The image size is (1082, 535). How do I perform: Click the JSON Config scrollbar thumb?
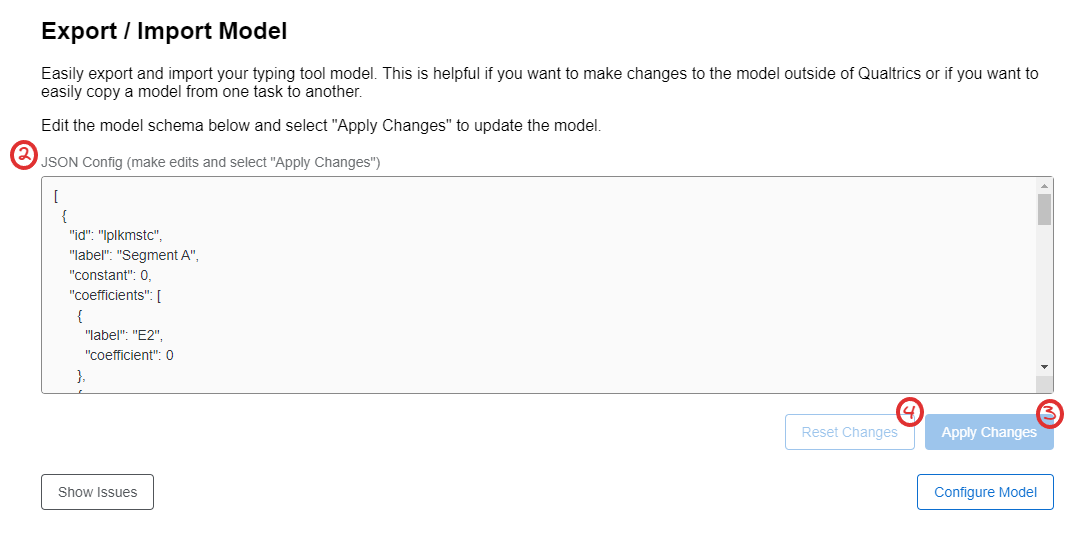point(1043,209)
